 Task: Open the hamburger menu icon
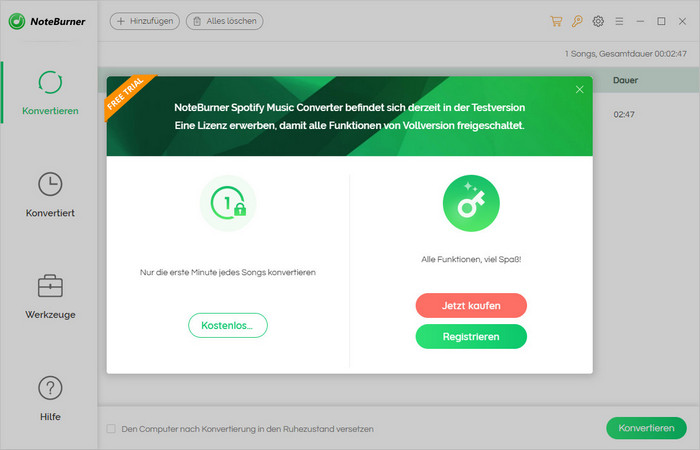click(619, 21)
